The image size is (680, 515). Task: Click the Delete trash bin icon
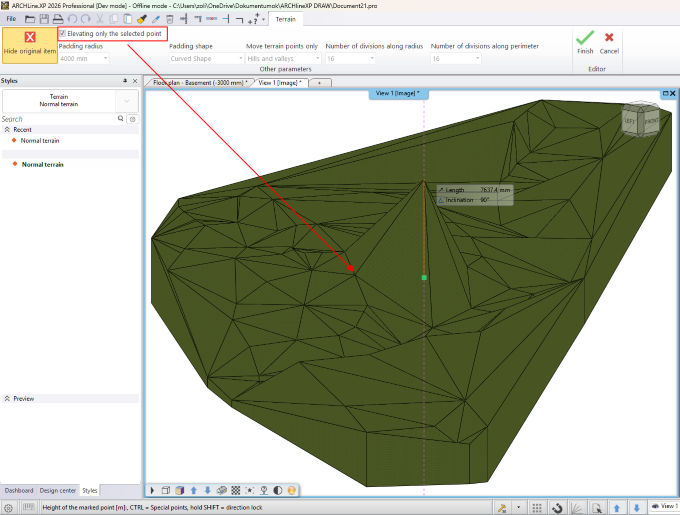click(x=170, y=19)
